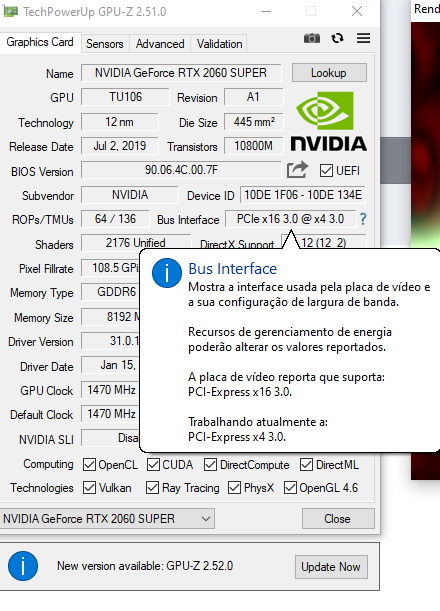
Task: Click the Device ID field 10DE 1F06
Action: (303, 195)
